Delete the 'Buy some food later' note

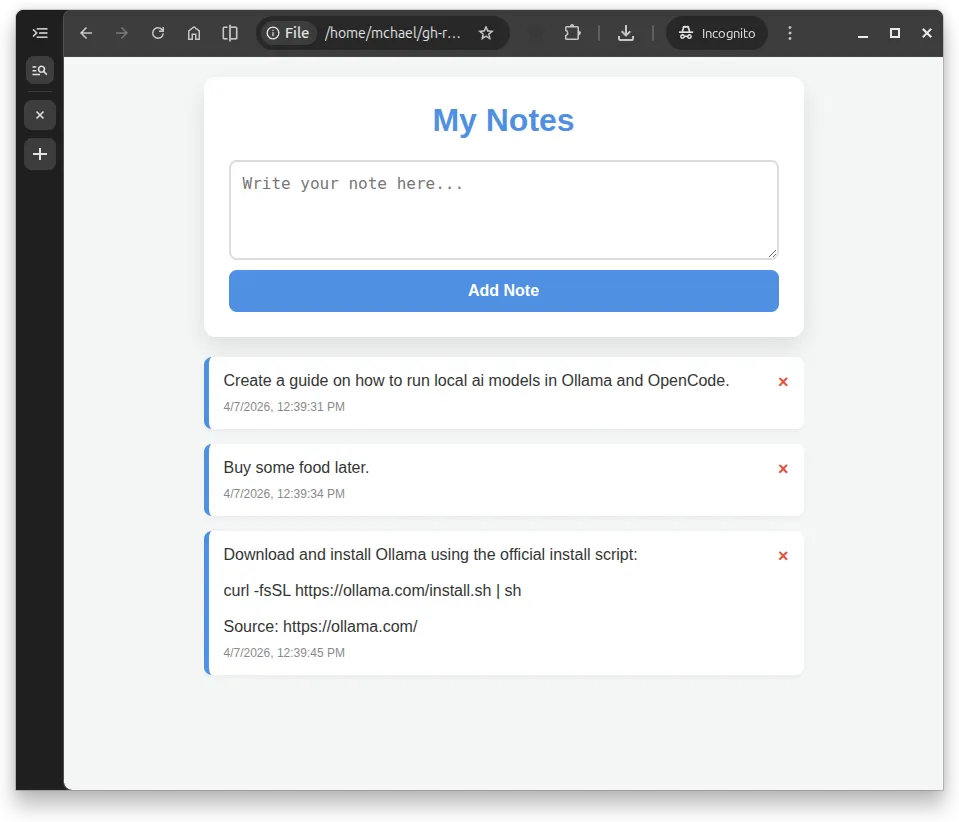(x=783, y=468)
